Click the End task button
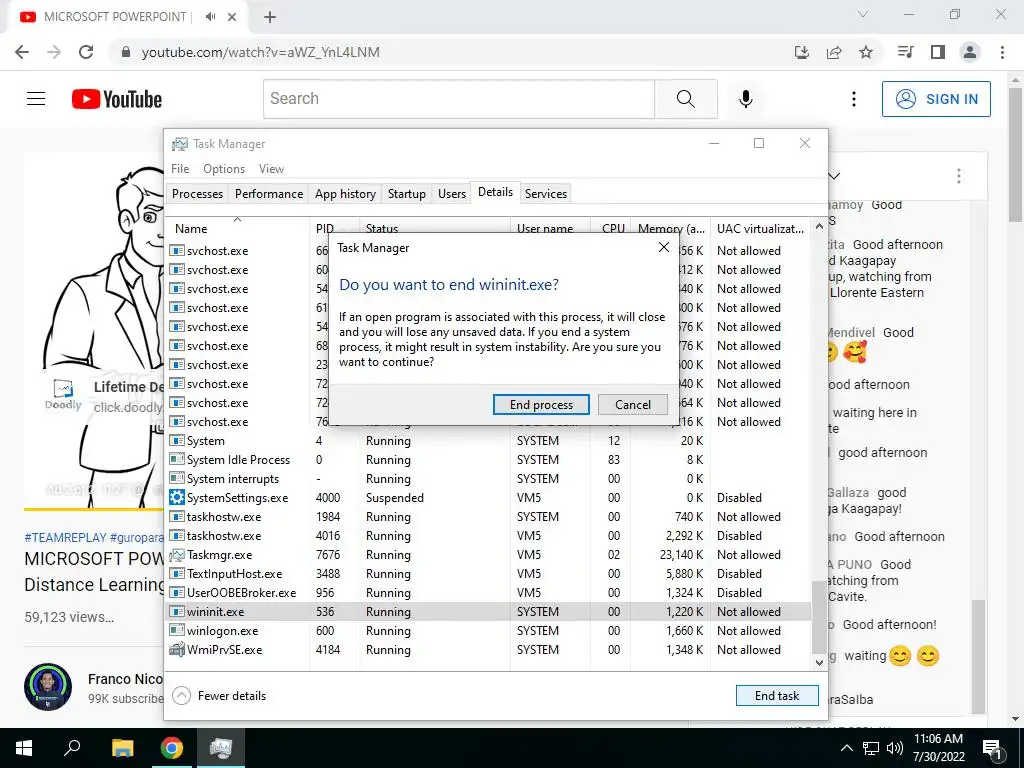The width and height of the screenshot is (1024, 768). (776, 696)
